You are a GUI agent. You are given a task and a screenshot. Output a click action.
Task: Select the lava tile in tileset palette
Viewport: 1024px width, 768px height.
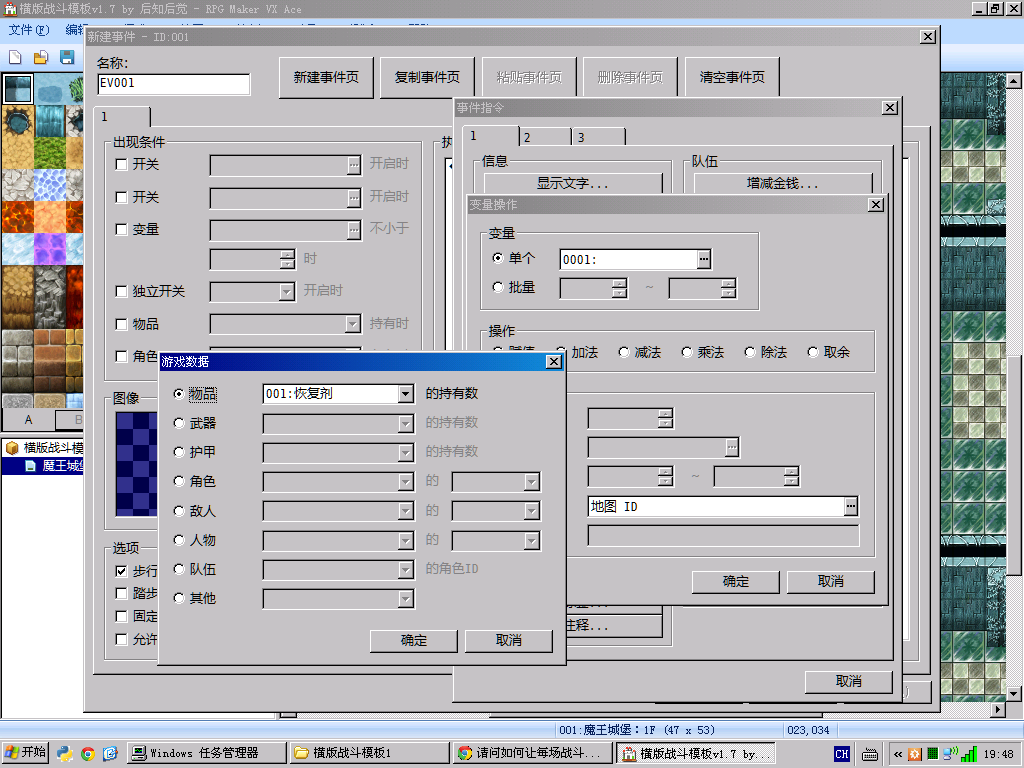point(18,217)
